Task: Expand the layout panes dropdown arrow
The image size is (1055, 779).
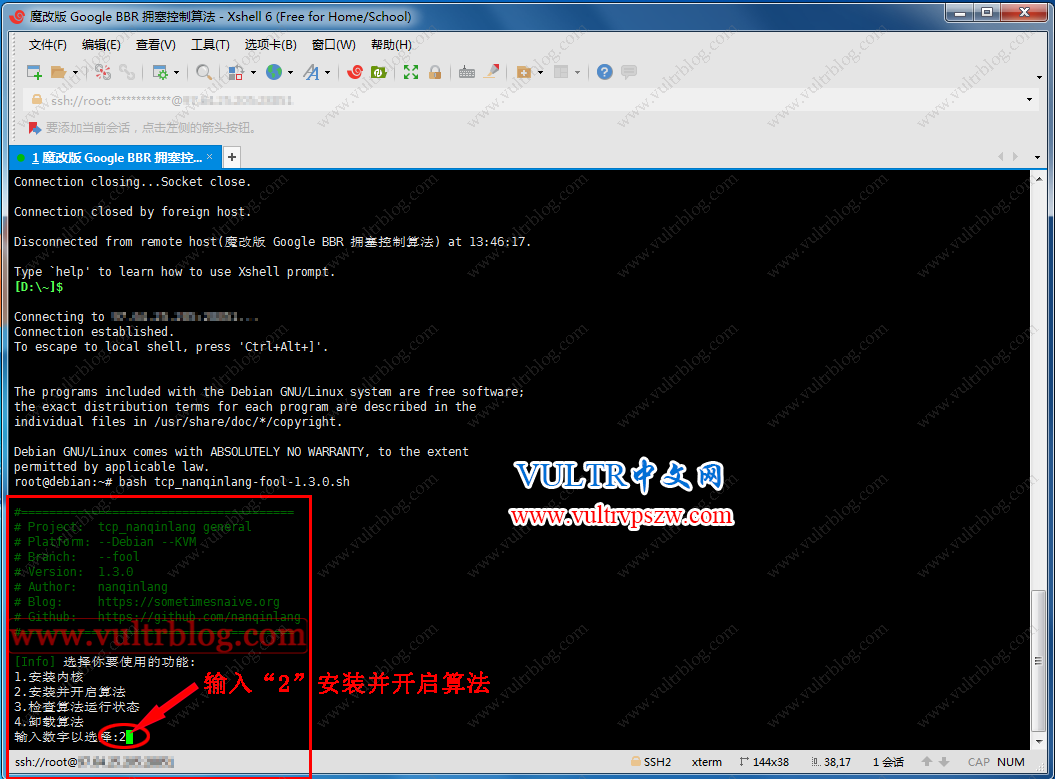Action: (x=577, y=73)
